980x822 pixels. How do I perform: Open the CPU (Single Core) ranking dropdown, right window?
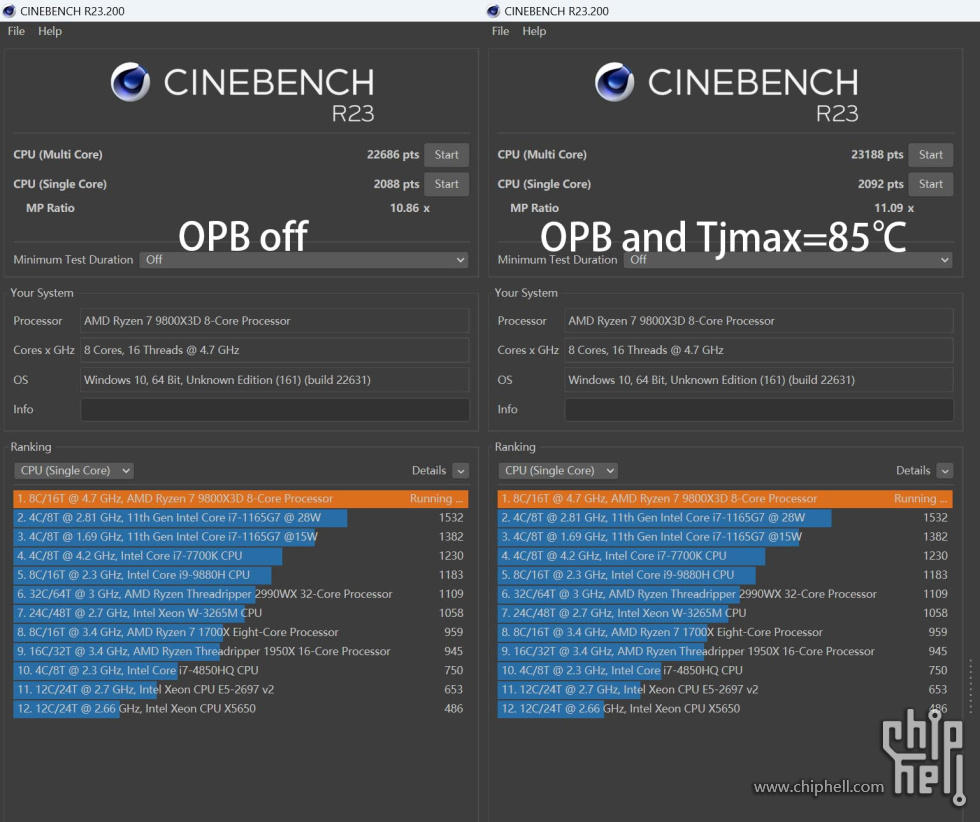pyautogui.click(x=558, y=471)
